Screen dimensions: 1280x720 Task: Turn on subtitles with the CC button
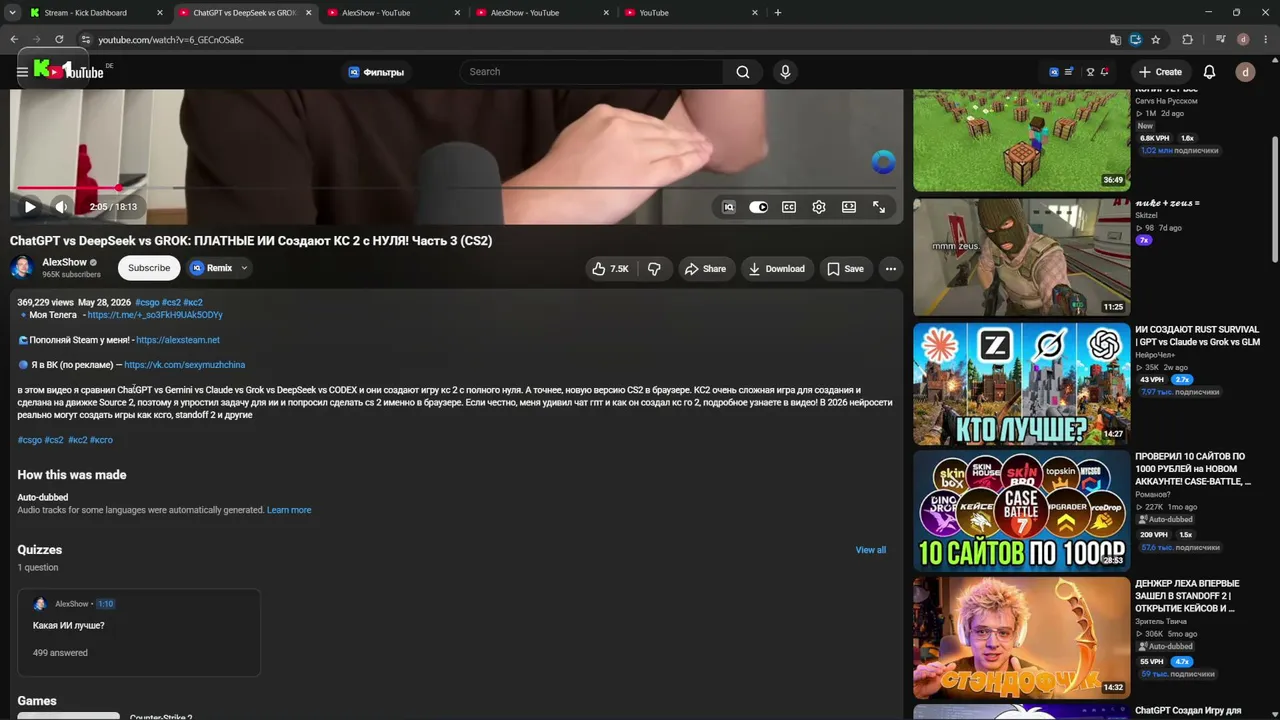789,207
